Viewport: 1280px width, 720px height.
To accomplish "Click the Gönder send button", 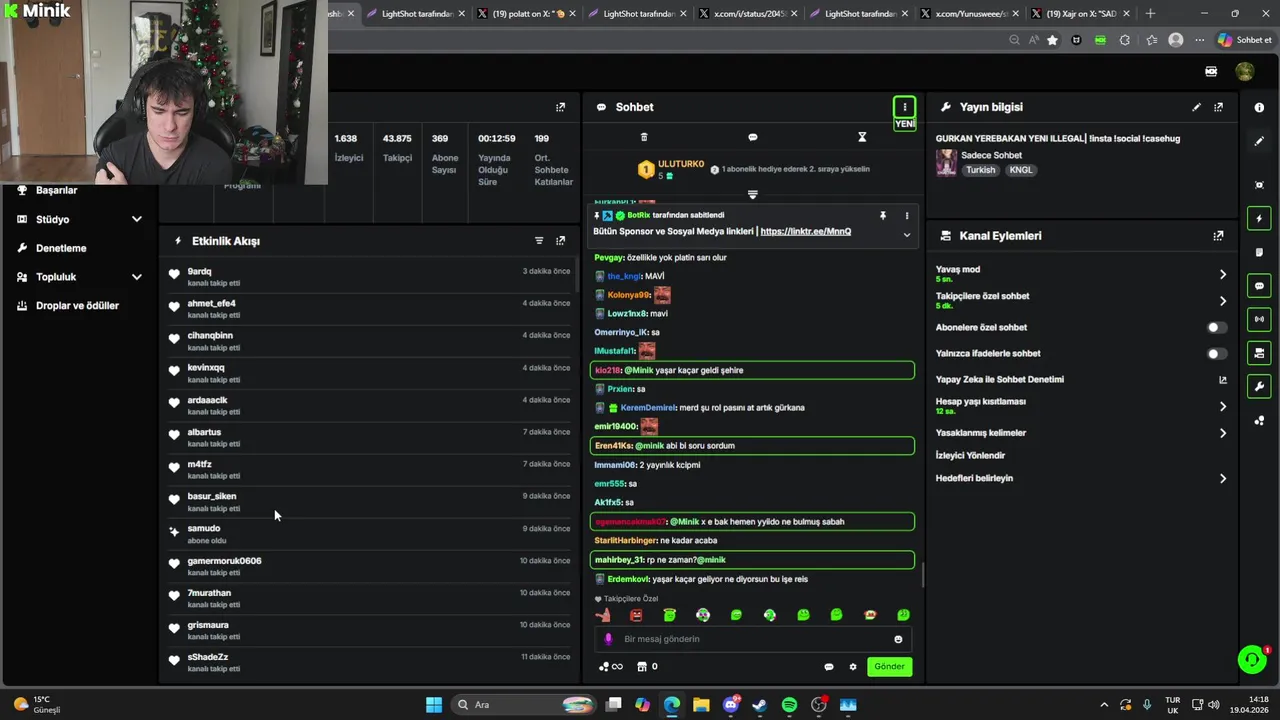I will 889,666.
